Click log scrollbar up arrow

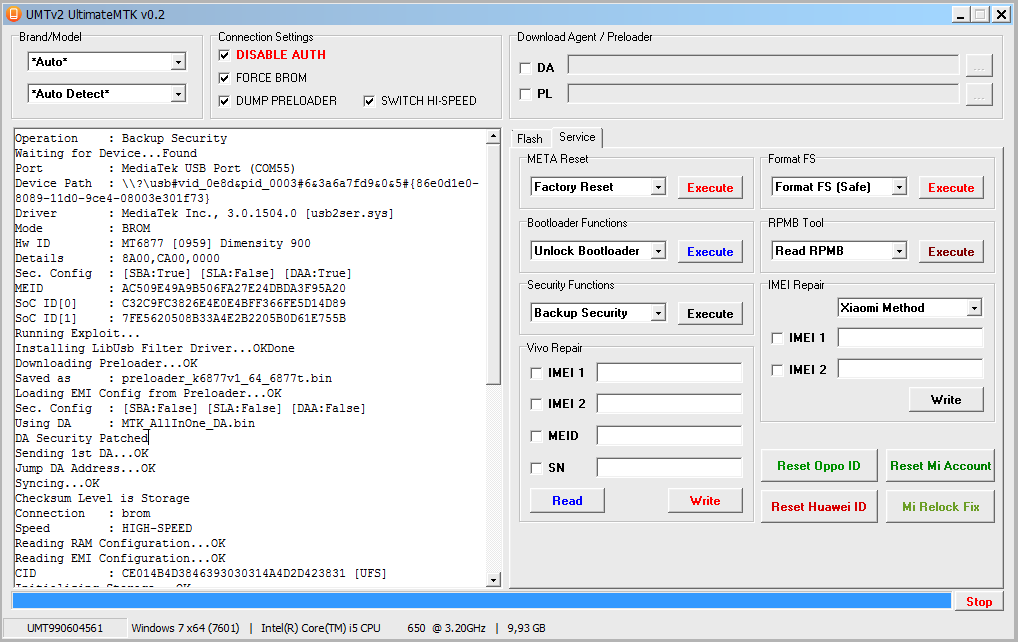click(x=493, y=136)
